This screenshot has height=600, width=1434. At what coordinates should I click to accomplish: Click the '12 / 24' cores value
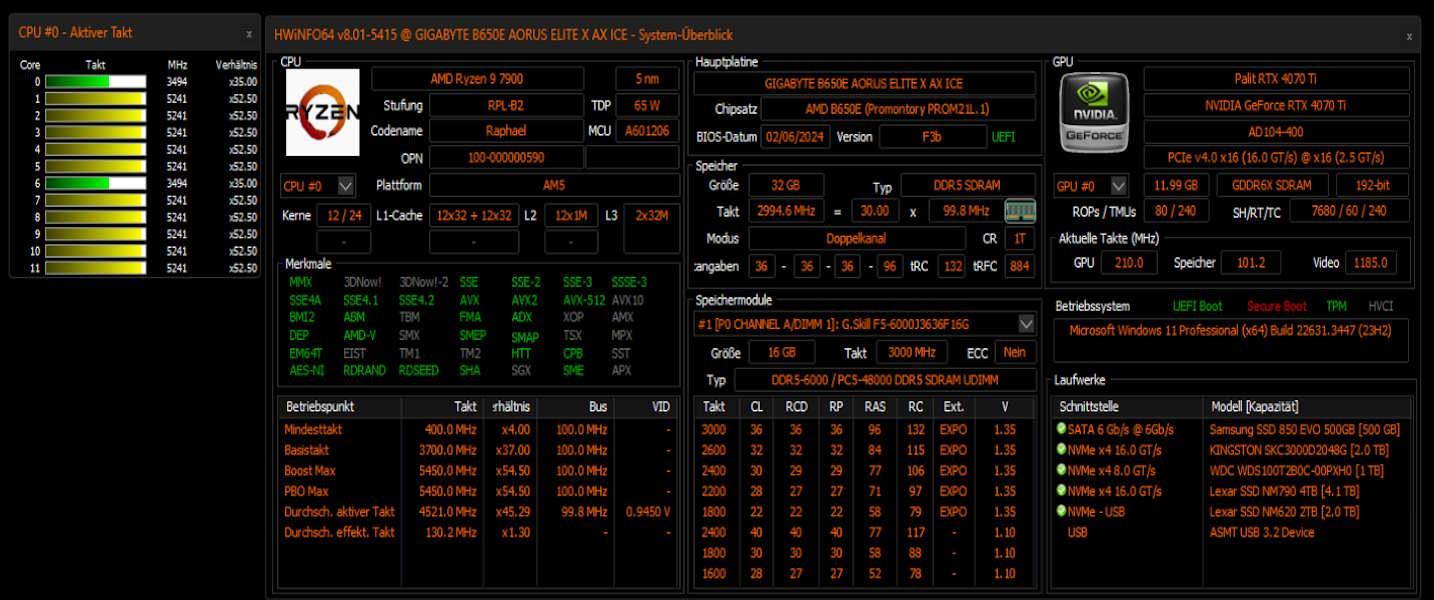[343, 215]
